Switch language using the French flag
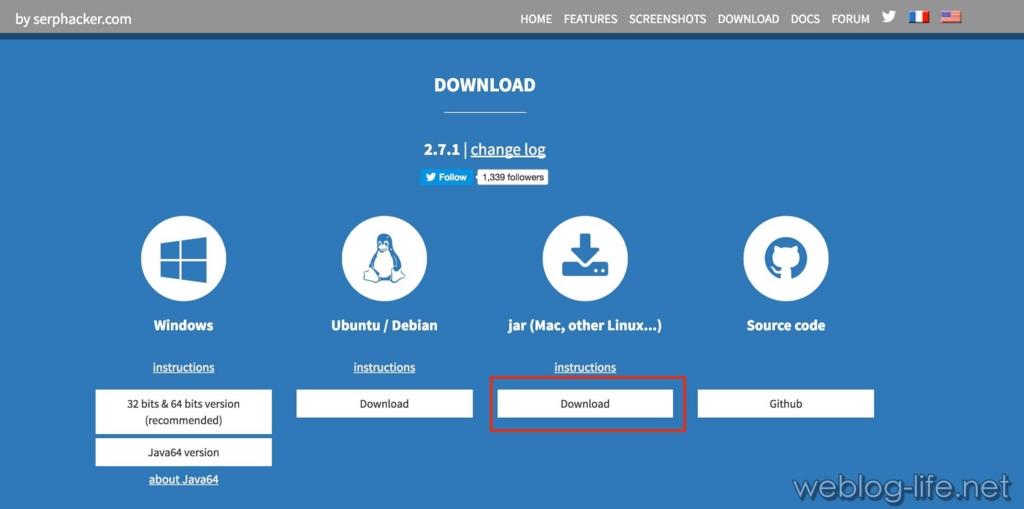This screenshot has width=1024, height=509. click(x=918, y=17)
